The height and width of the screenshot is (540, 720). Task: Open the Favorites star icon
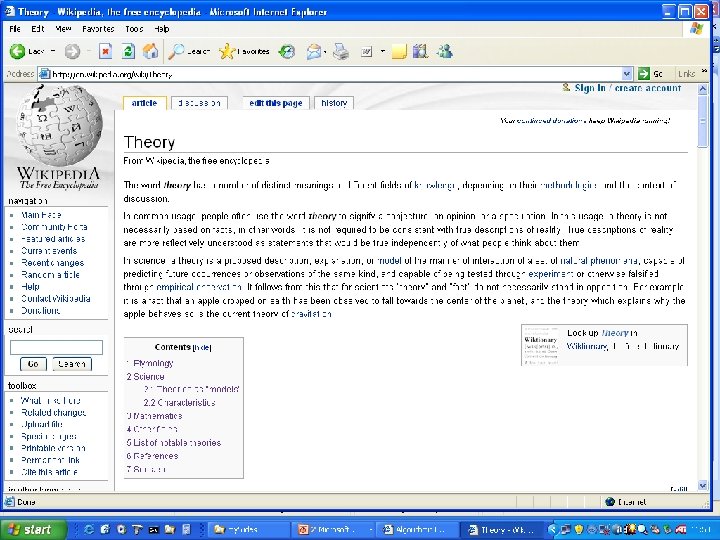227,51
